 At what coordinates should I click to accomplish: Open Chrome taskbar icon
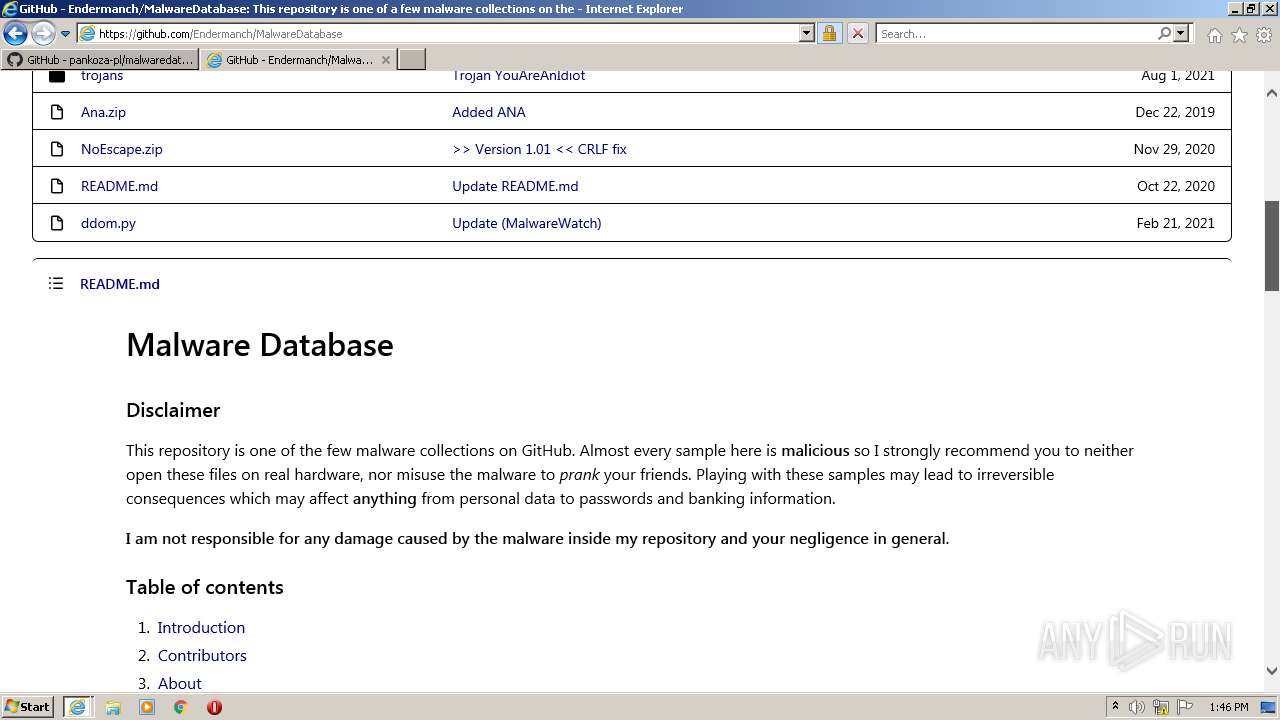(x=181, y=707)
